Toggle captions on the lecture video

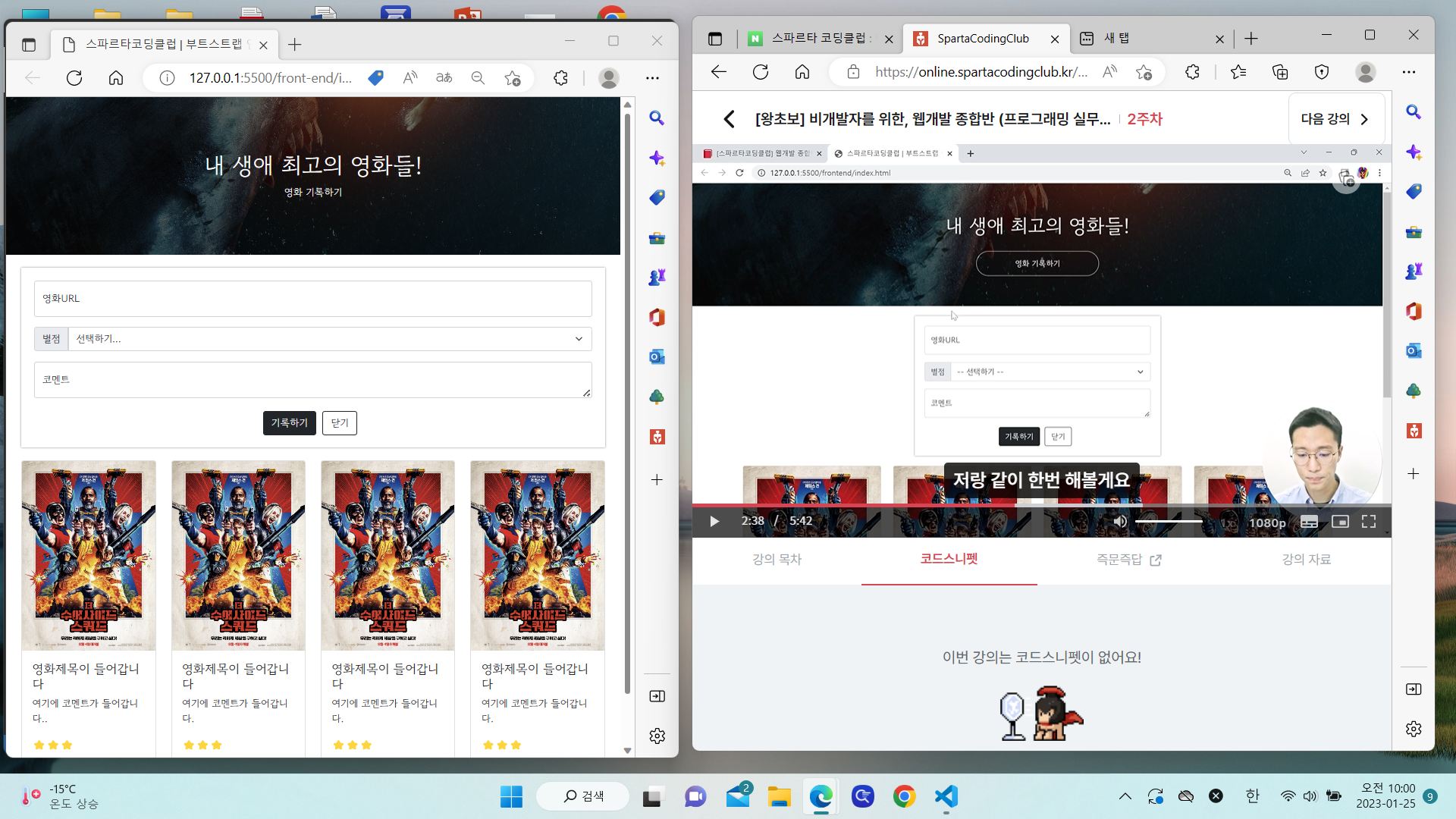[1310, 522]
